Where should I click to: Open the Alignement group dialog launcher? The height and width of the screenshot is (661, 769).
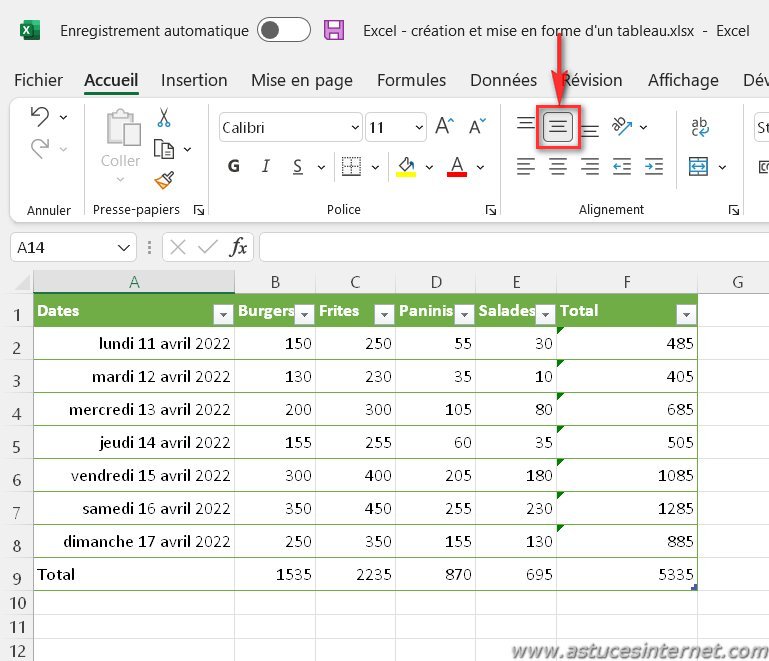pyautogui.click(x=734, y=210)
